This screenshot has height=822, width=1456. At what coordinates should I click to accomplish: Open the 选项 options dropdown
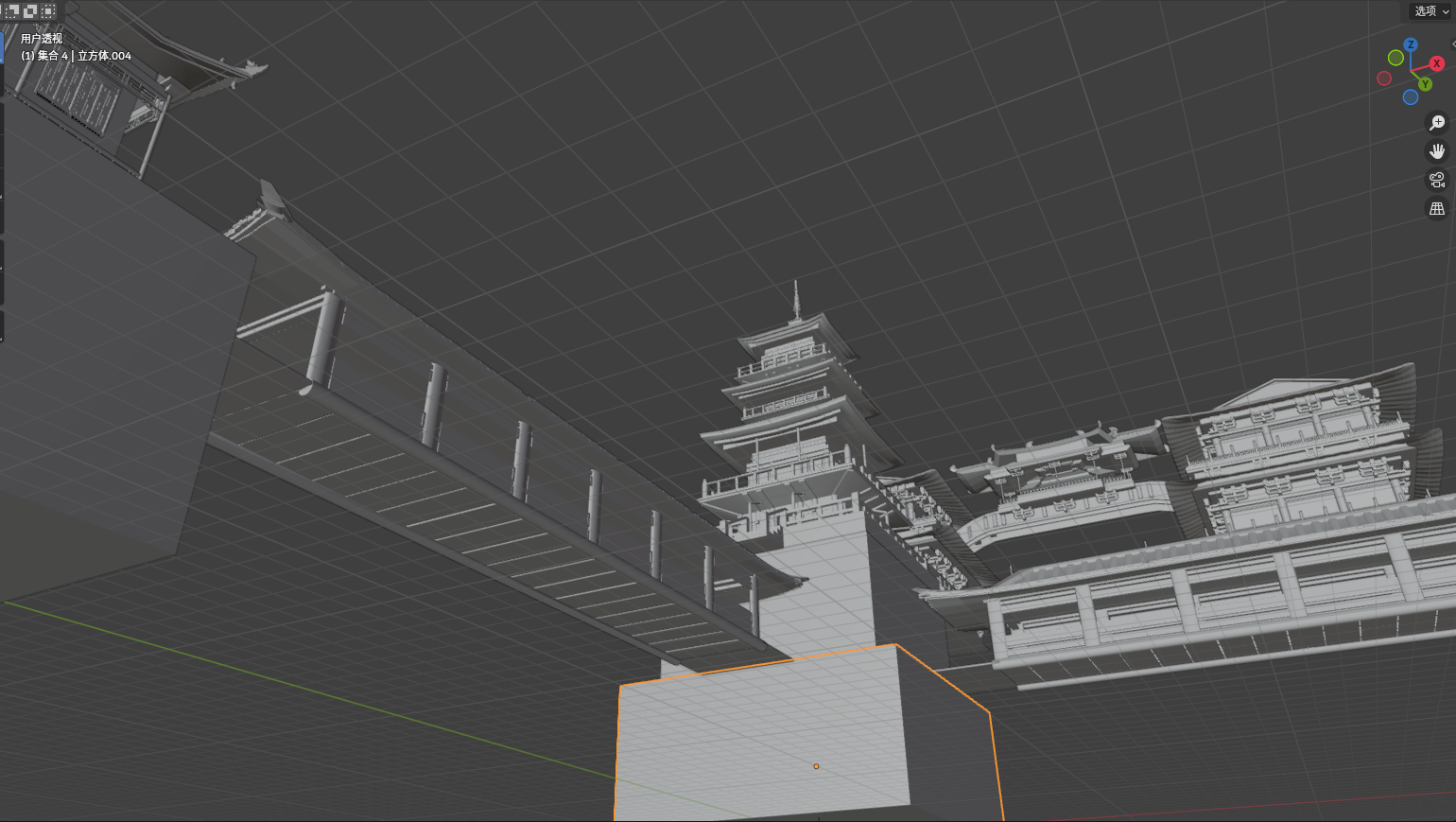(x=1430, y=11)
